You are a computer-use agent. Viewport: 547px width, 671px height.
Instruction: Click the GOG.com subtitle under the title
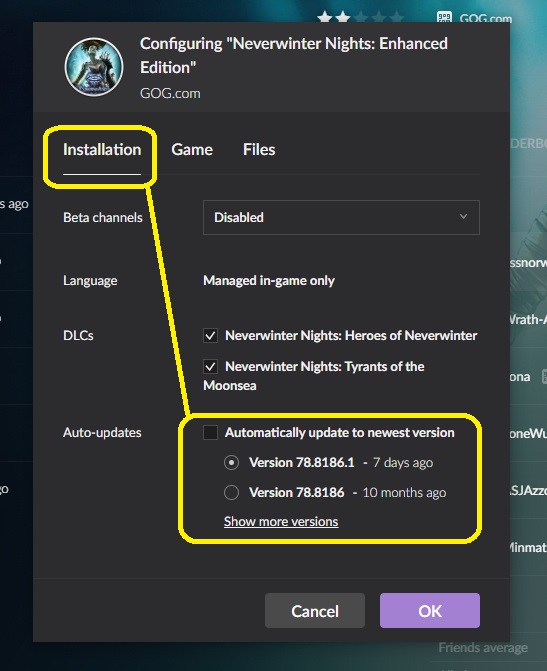[x=170, y=93]
